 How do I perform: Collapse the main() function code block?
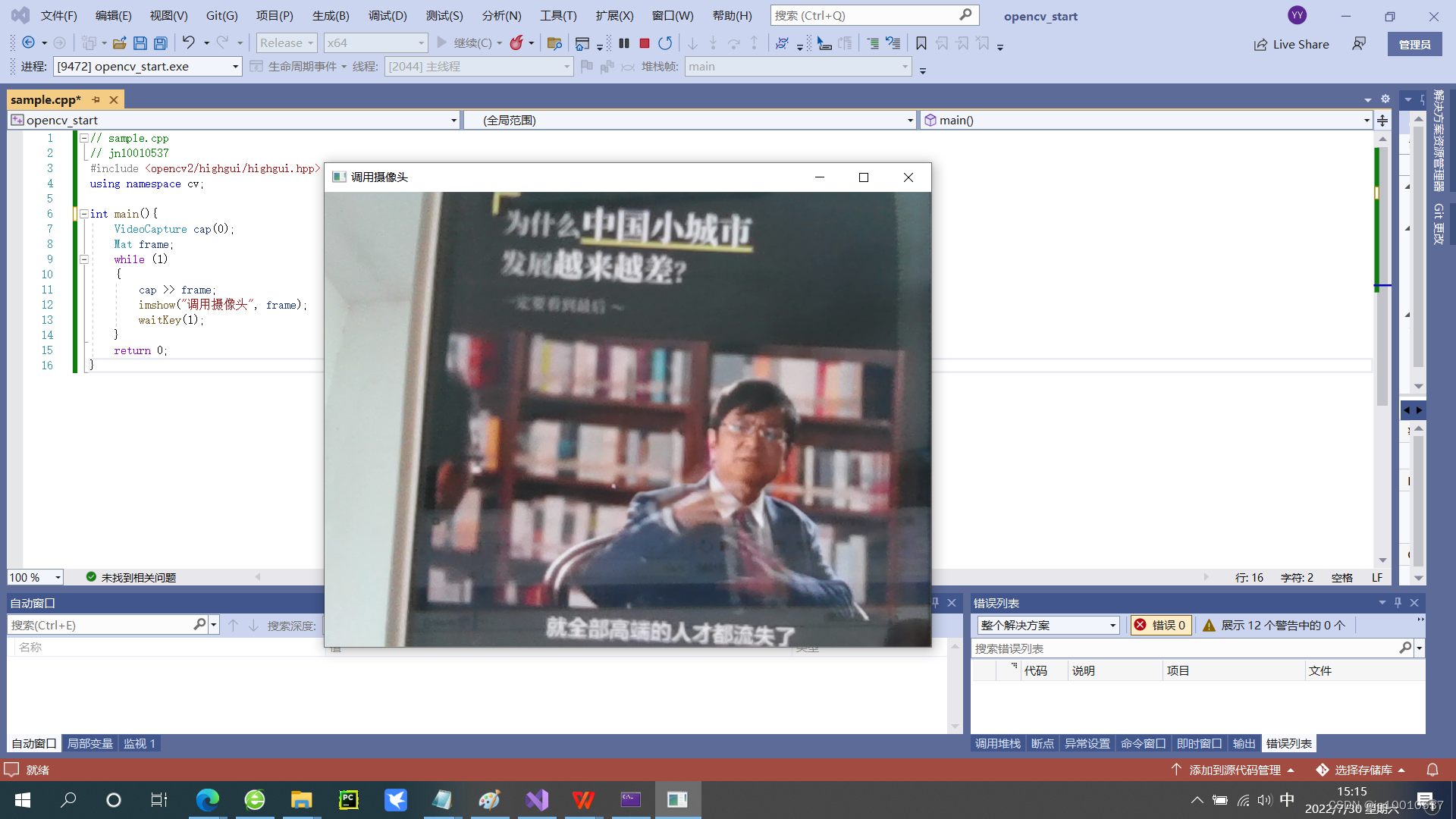pos(84,214)
